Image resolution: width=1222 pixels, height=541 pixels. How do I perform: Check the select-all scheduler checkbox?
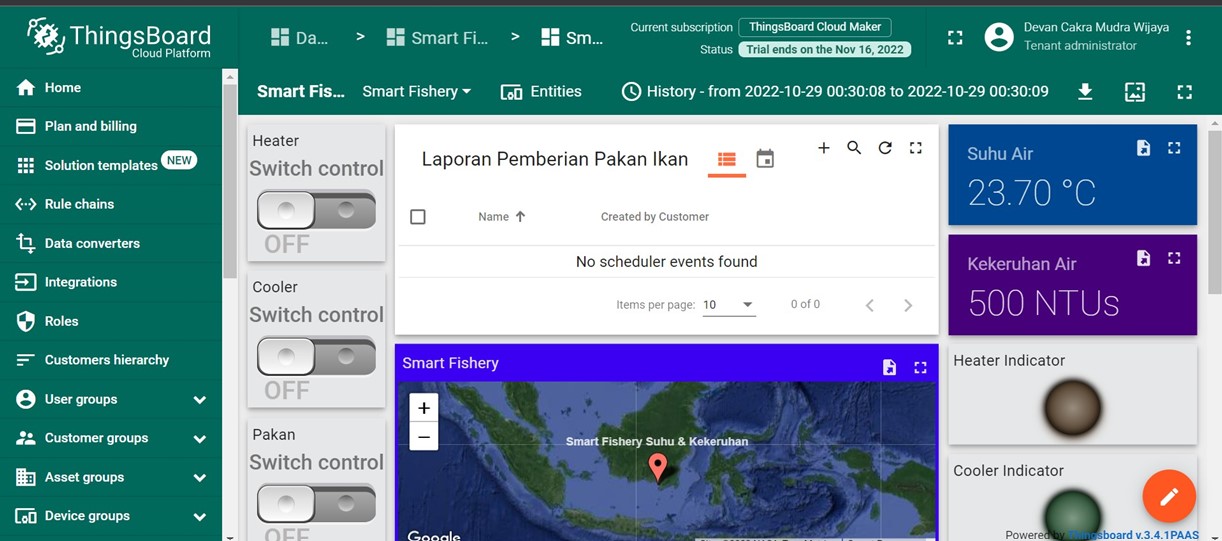click(418, 217)
